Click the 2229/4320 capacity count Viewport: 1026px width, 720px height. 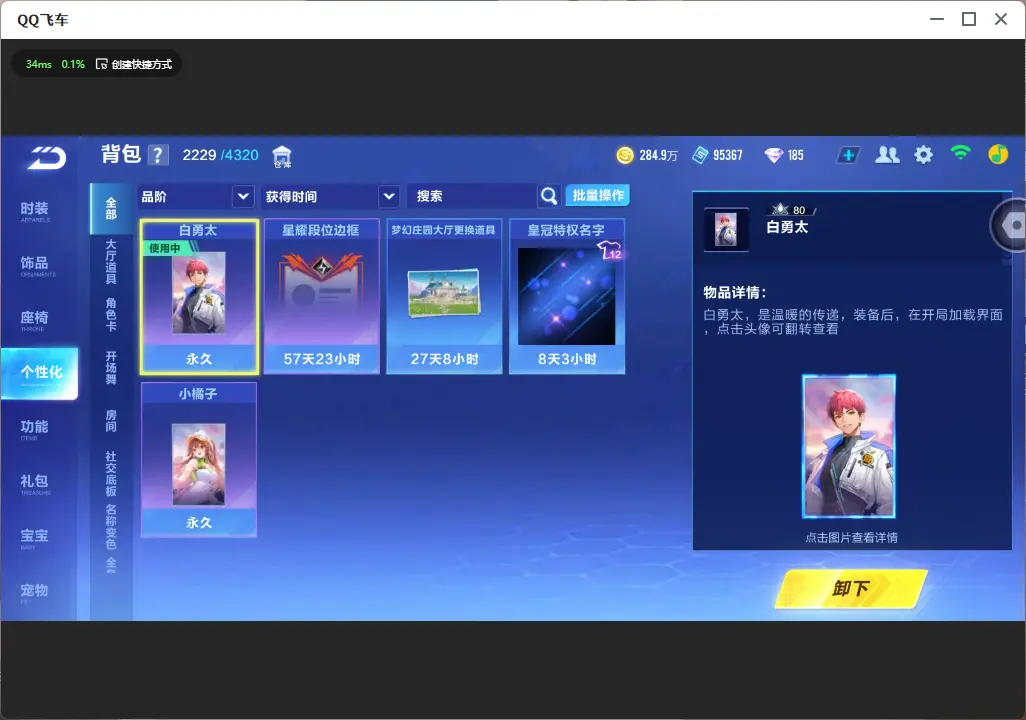tap(221, 155)
